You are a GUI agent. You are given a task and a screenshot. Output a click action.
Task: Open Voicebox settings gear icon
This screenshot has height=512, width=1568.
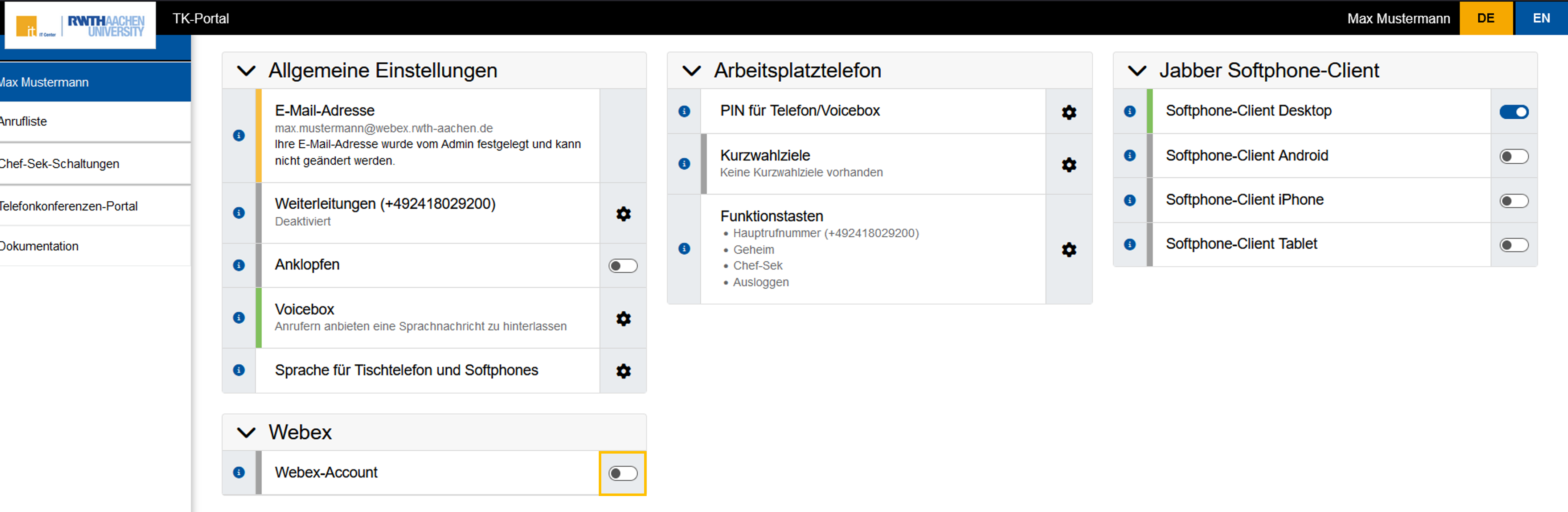coord(623,318)
